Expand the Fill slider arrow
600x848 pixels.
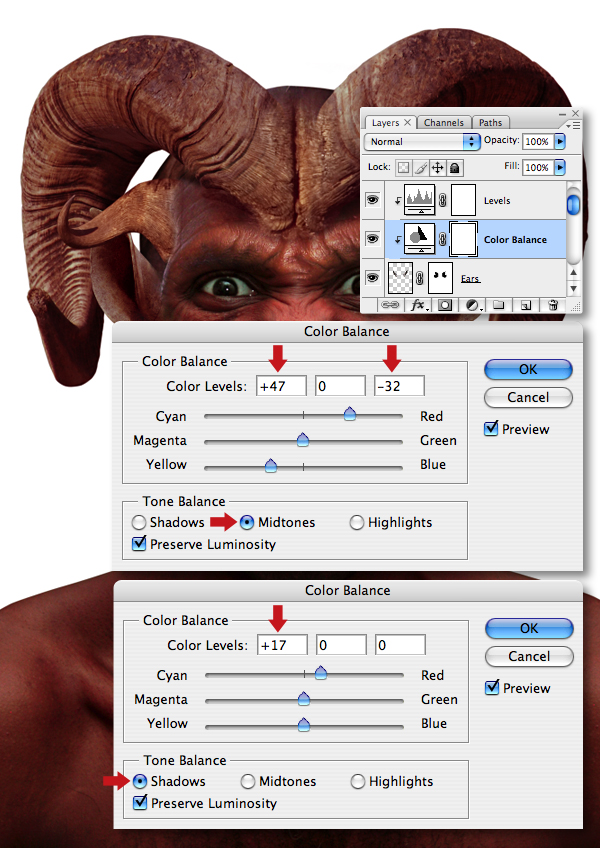point(560,167)
